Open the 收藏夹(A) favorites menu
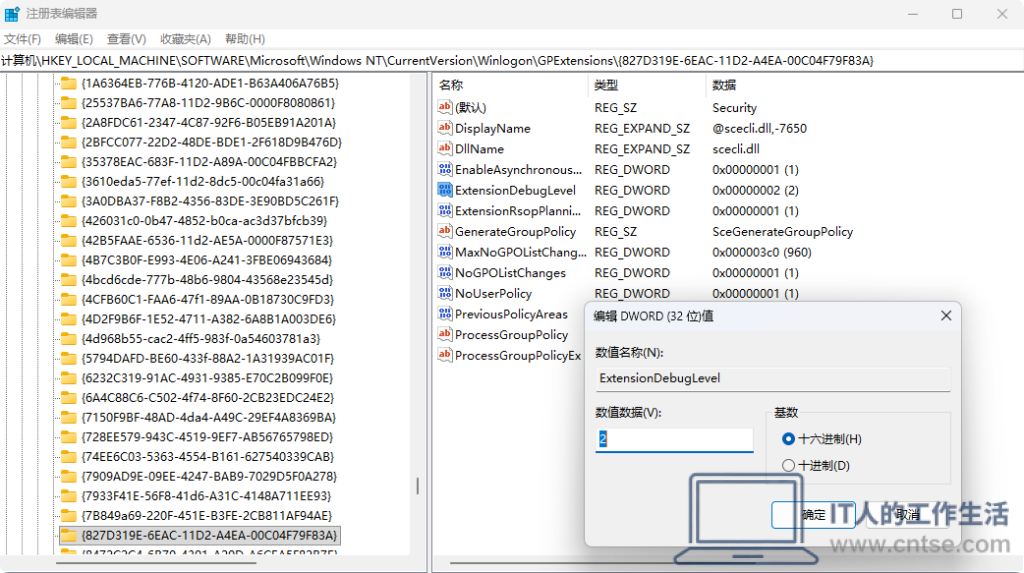Viewport: 1024px width, 573px height. point(185,39)
